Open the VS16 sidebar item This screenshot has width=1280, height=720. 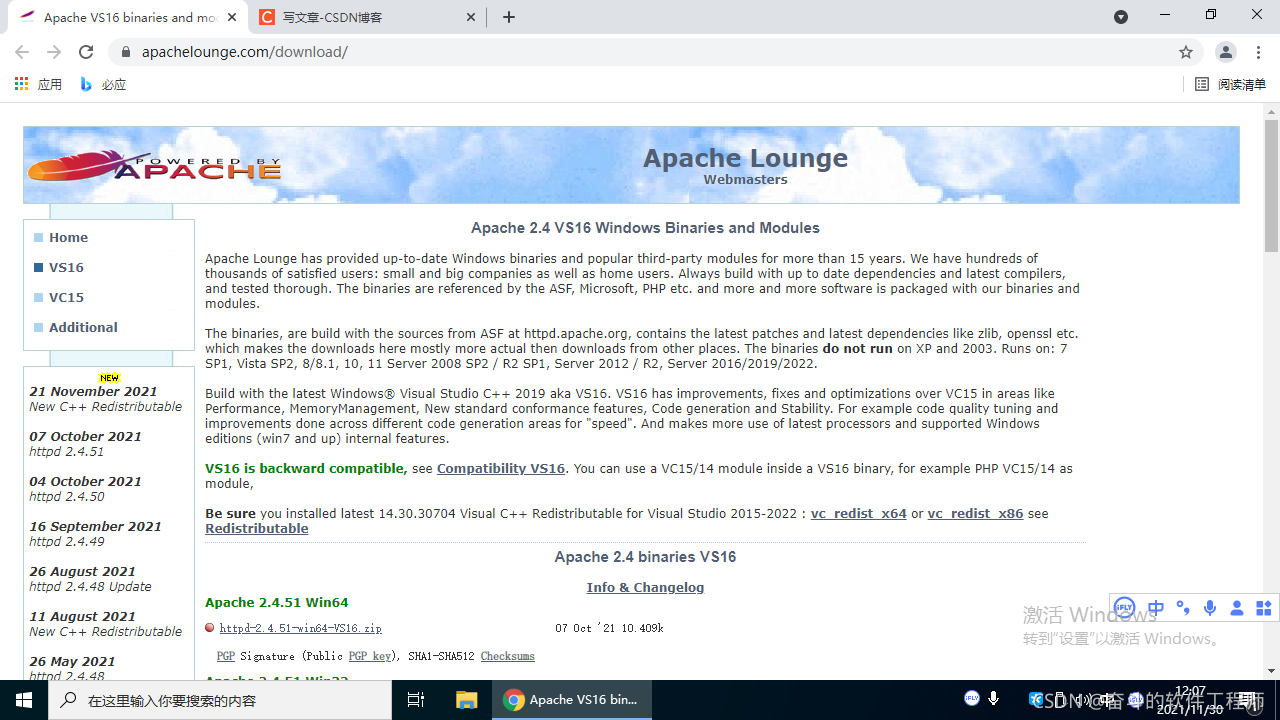66,267
